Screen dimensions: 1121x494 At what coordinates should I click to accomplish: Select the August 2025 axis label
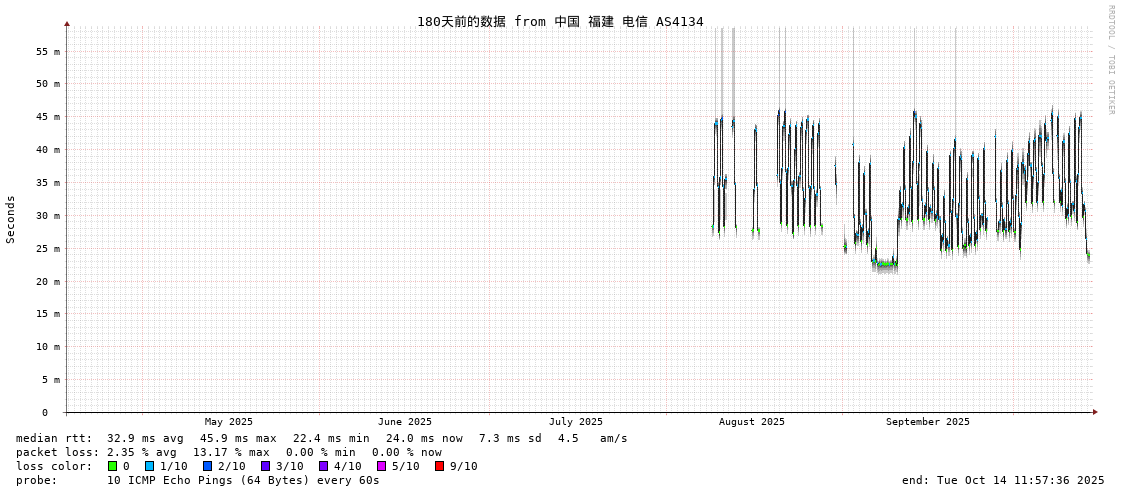(752, 422)
